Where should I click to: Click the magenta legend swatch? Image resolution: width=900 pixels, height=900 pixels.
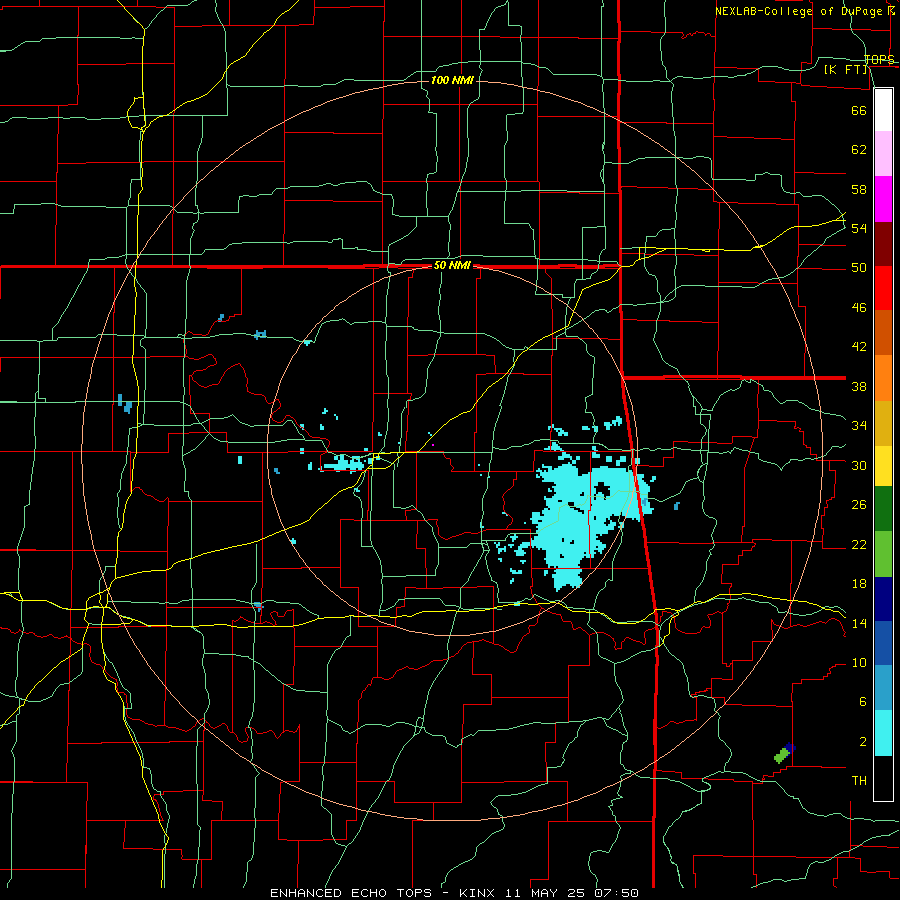[883, 199]
